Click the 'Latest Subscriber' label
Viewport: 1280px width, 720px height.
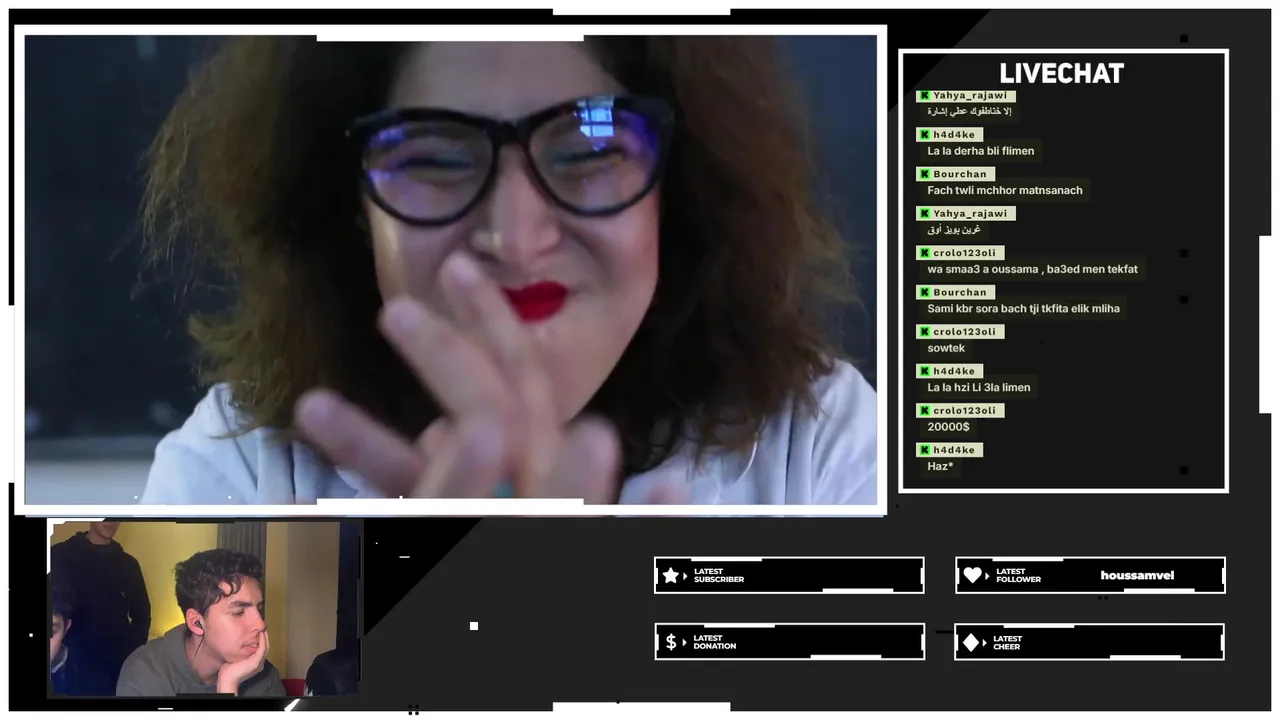(x=719, y=576)
